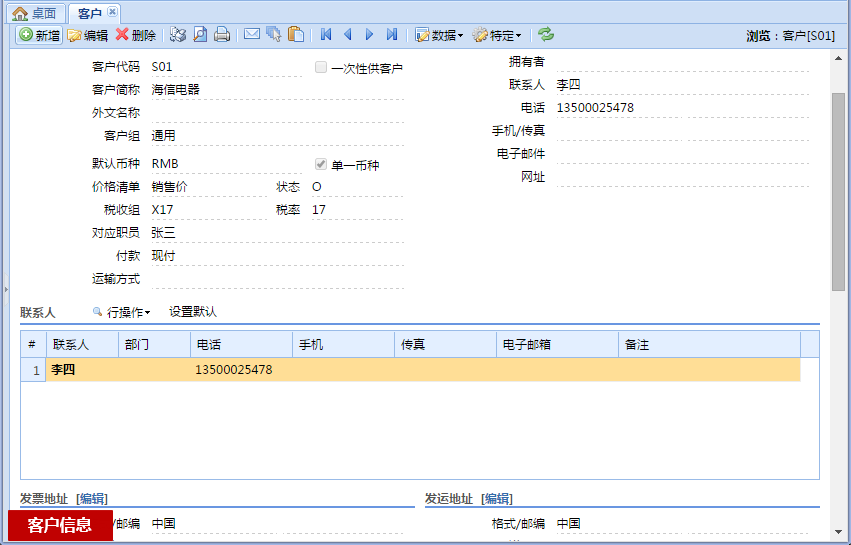Viewport: 851px width, 545px height.
Task: Click the email envelope icon
Action: click(252, 35)
